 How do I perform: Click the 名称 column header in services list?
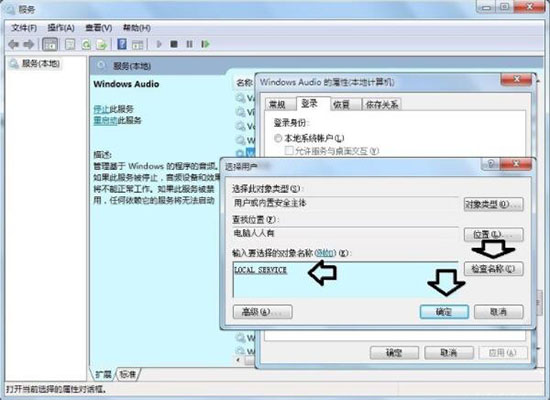tap(244, 83)
